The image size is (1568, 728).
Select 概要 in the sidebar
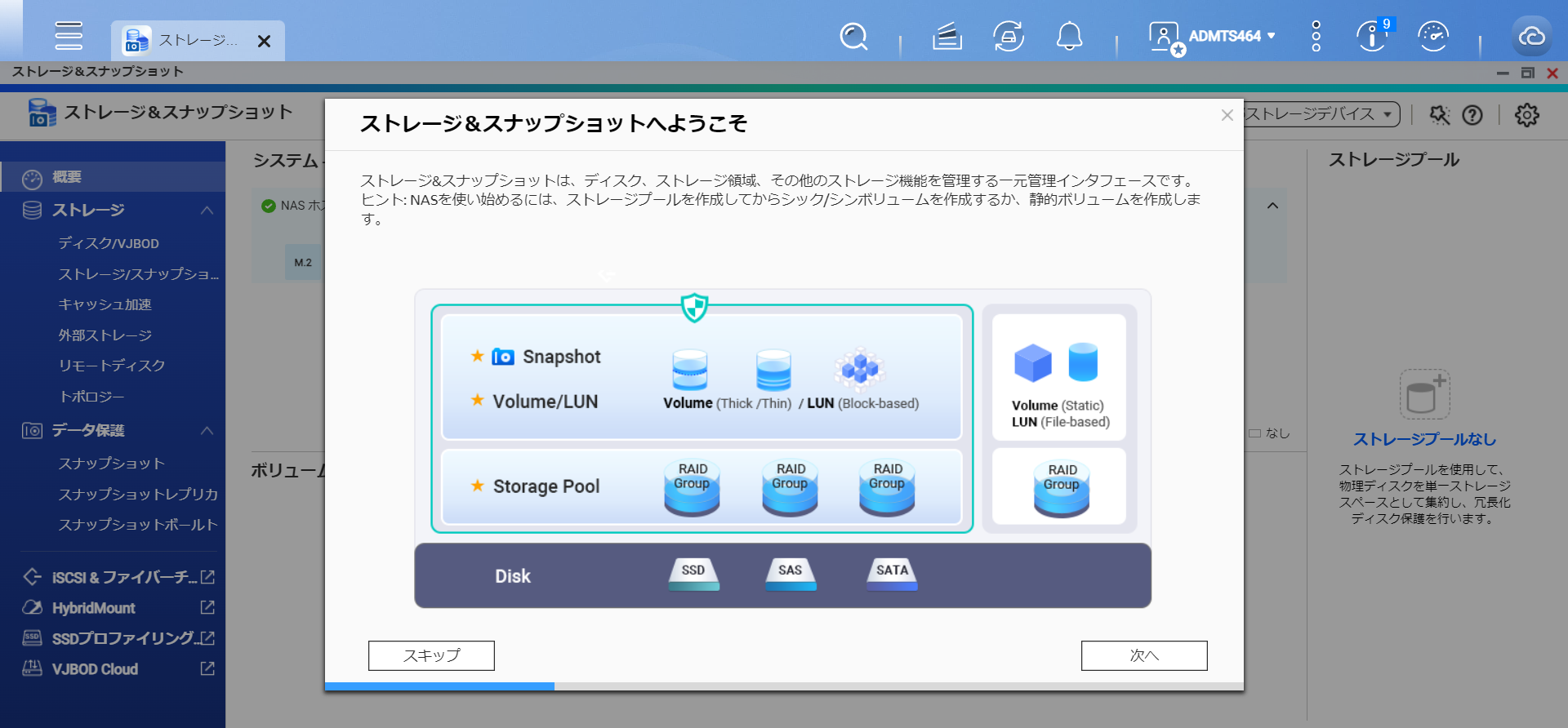[113, 177]
